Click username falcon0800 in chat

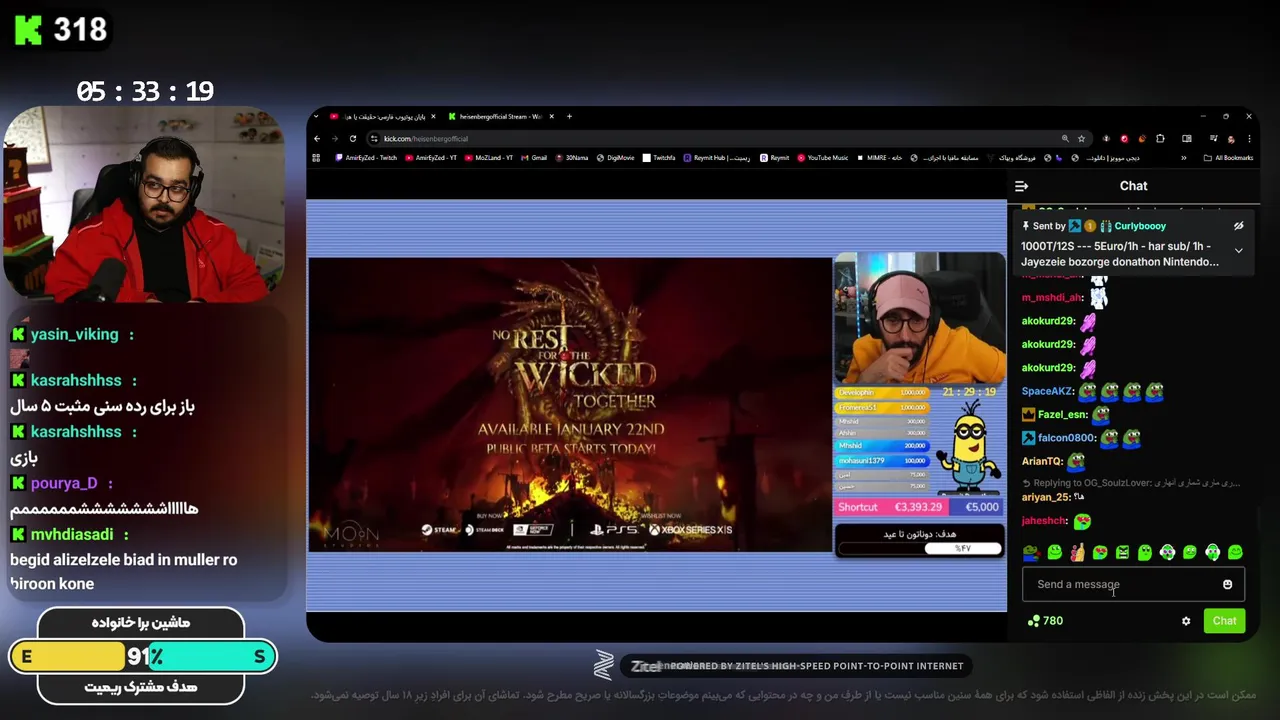click(x=1066, y=438)
